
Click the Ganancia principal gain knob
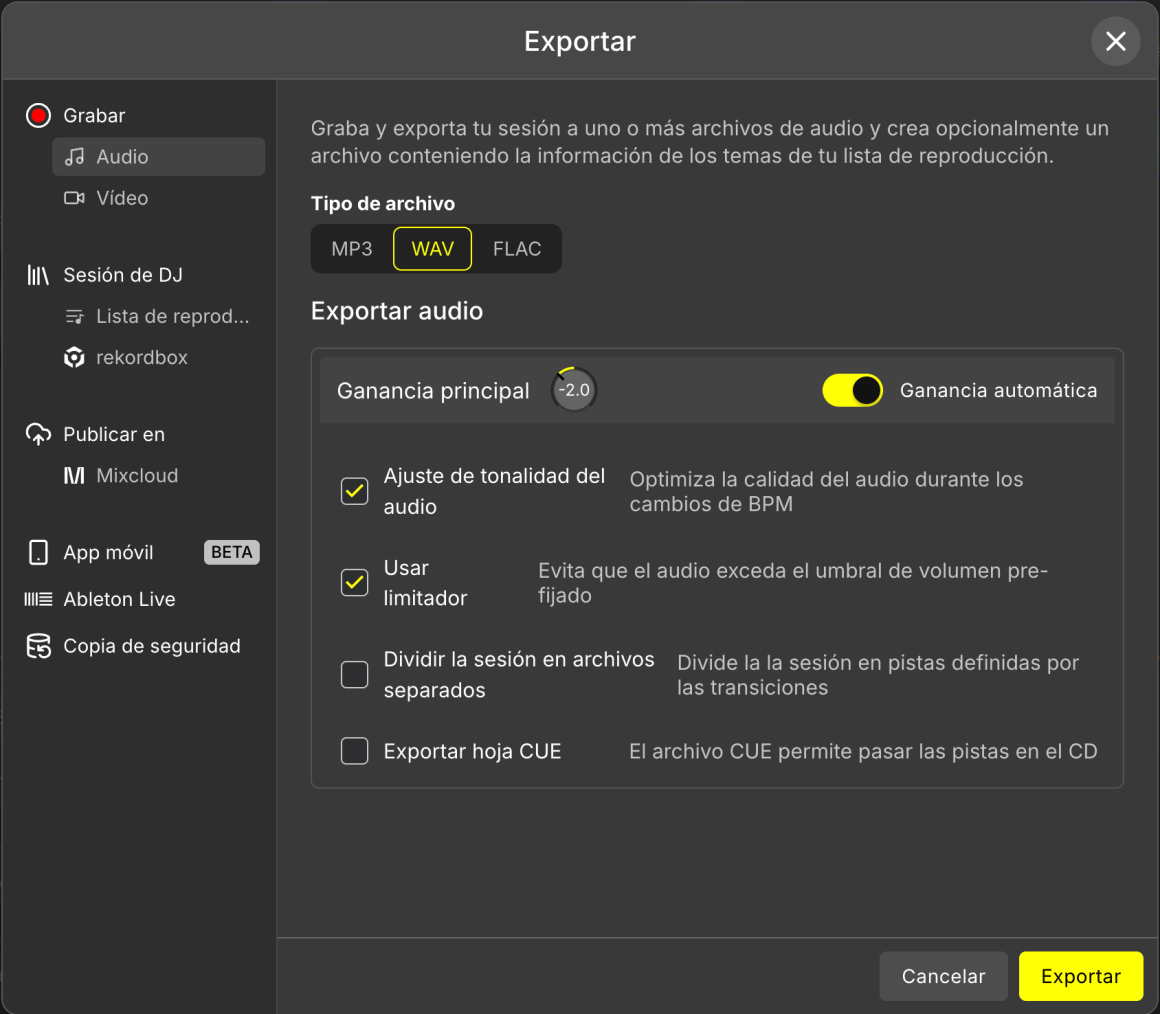click(x=574, y=390)
